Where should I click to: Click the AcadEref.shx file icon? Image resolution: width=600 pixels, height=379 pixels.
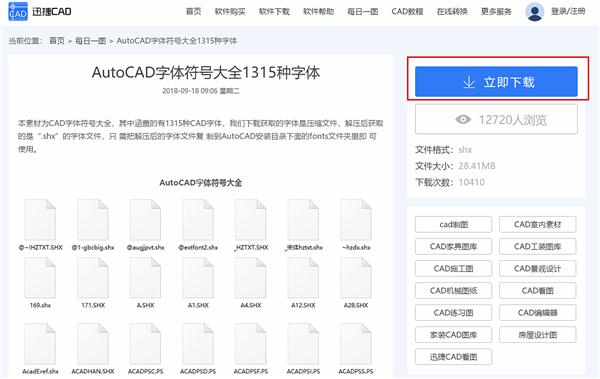[x=40, y=344]
